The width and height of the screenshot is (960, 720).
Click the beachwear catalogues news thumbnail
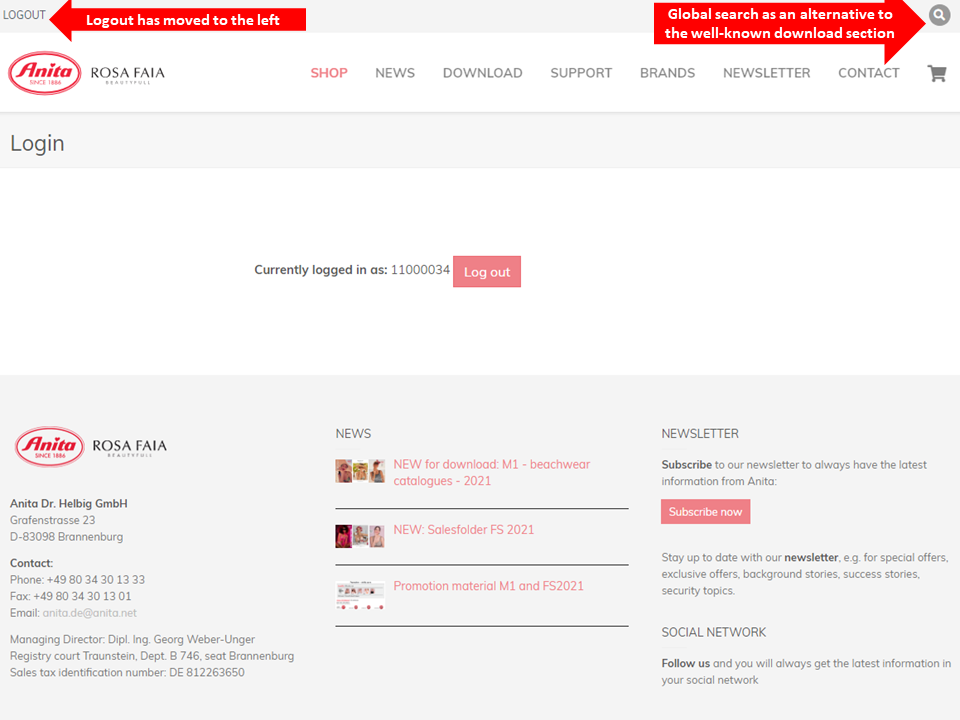[x=360, y=472]
